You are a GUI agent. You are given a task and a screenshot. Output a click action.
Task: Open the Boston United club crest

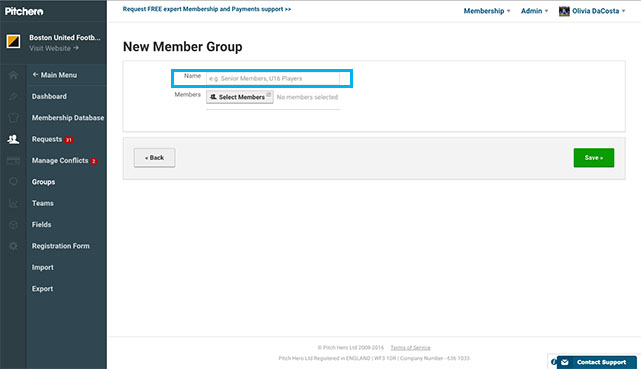[13, 41]
